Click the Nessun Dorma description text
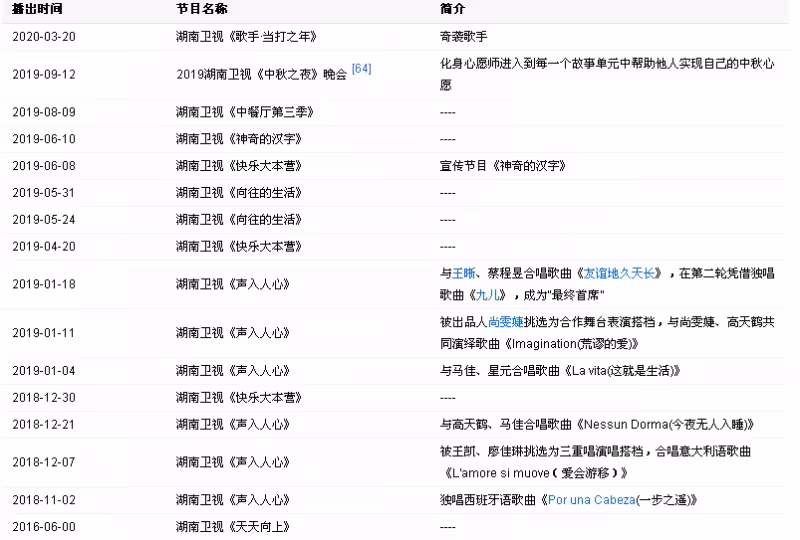Image resolution: width=800 pixels, height=540 pixels. click(x=597, y=425)
